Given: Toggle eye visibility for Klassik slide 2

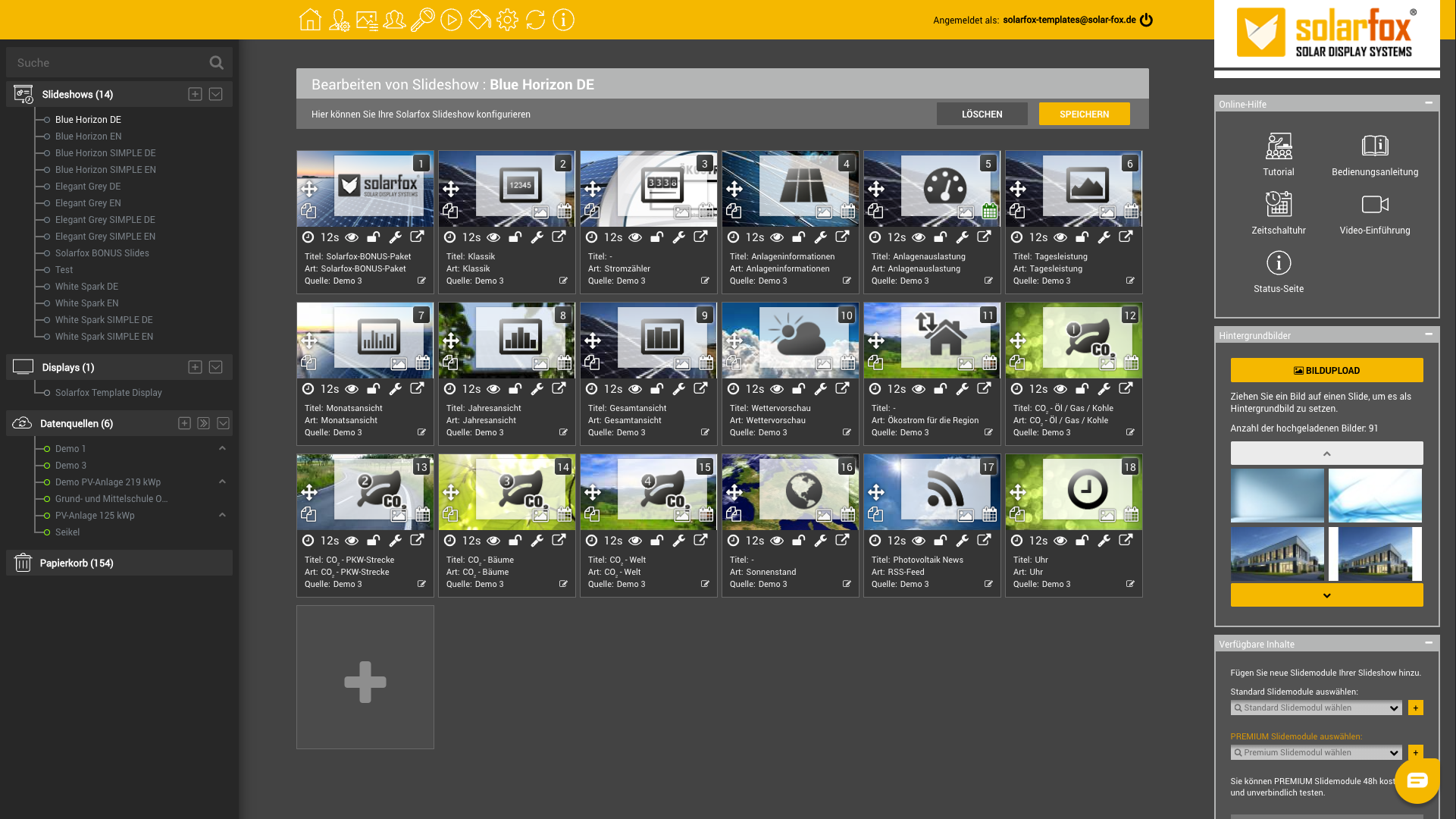Looking at the screenshot, I should coord(493,237).
